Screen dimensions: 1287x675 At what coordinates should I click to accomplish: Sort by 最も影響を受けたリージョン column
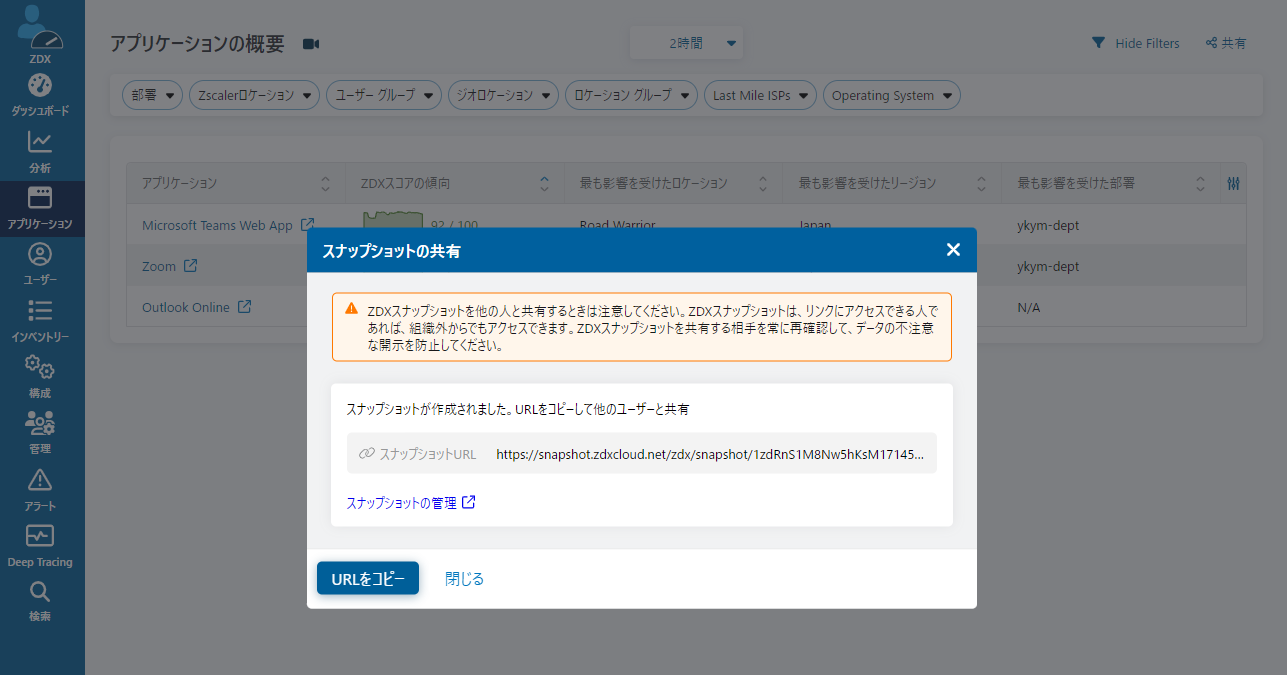(x=982, y=184)
